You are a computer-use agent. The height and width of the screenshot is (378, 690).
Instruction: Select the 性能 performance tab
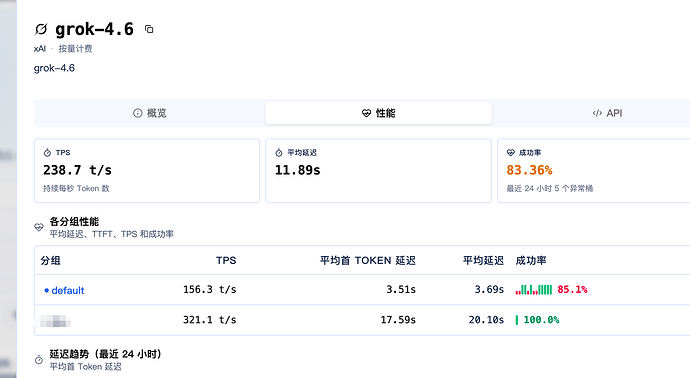pyautogui.click(x=378, y=113)
